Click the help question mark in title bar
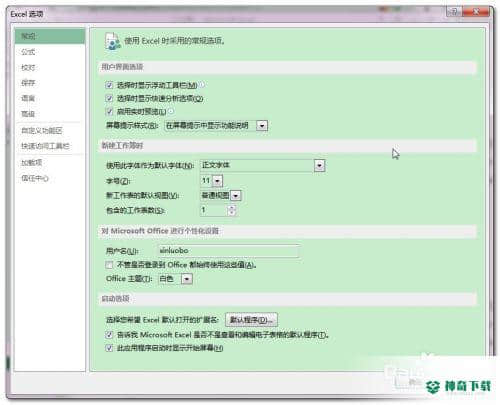Image resolution: width=500 pixels, height=405 pixels. (454, 12)
